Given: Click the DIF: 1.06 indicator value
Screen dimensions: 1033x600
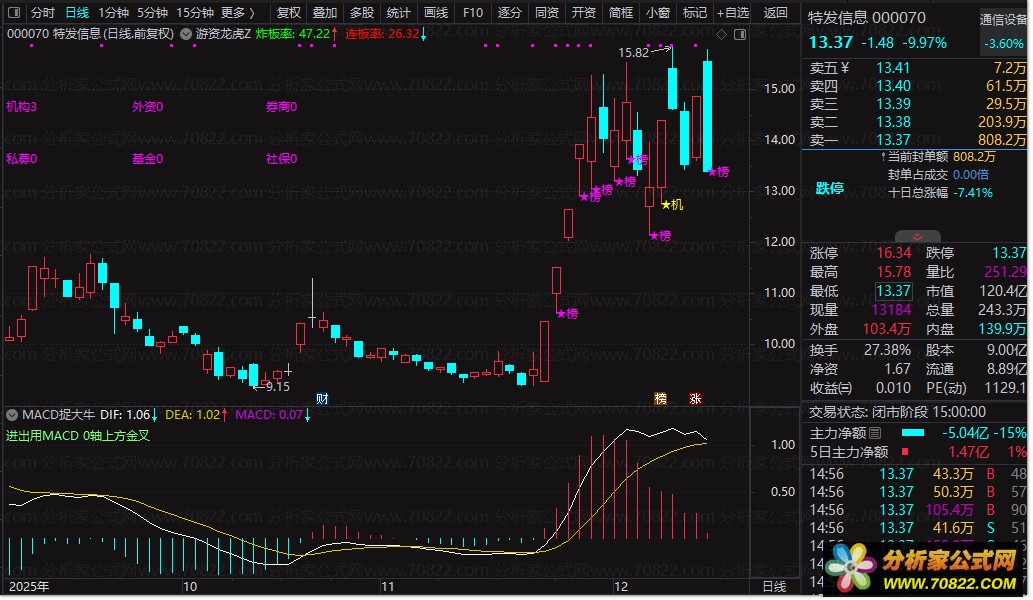Looking at the screenshot, I should point(128,415).
